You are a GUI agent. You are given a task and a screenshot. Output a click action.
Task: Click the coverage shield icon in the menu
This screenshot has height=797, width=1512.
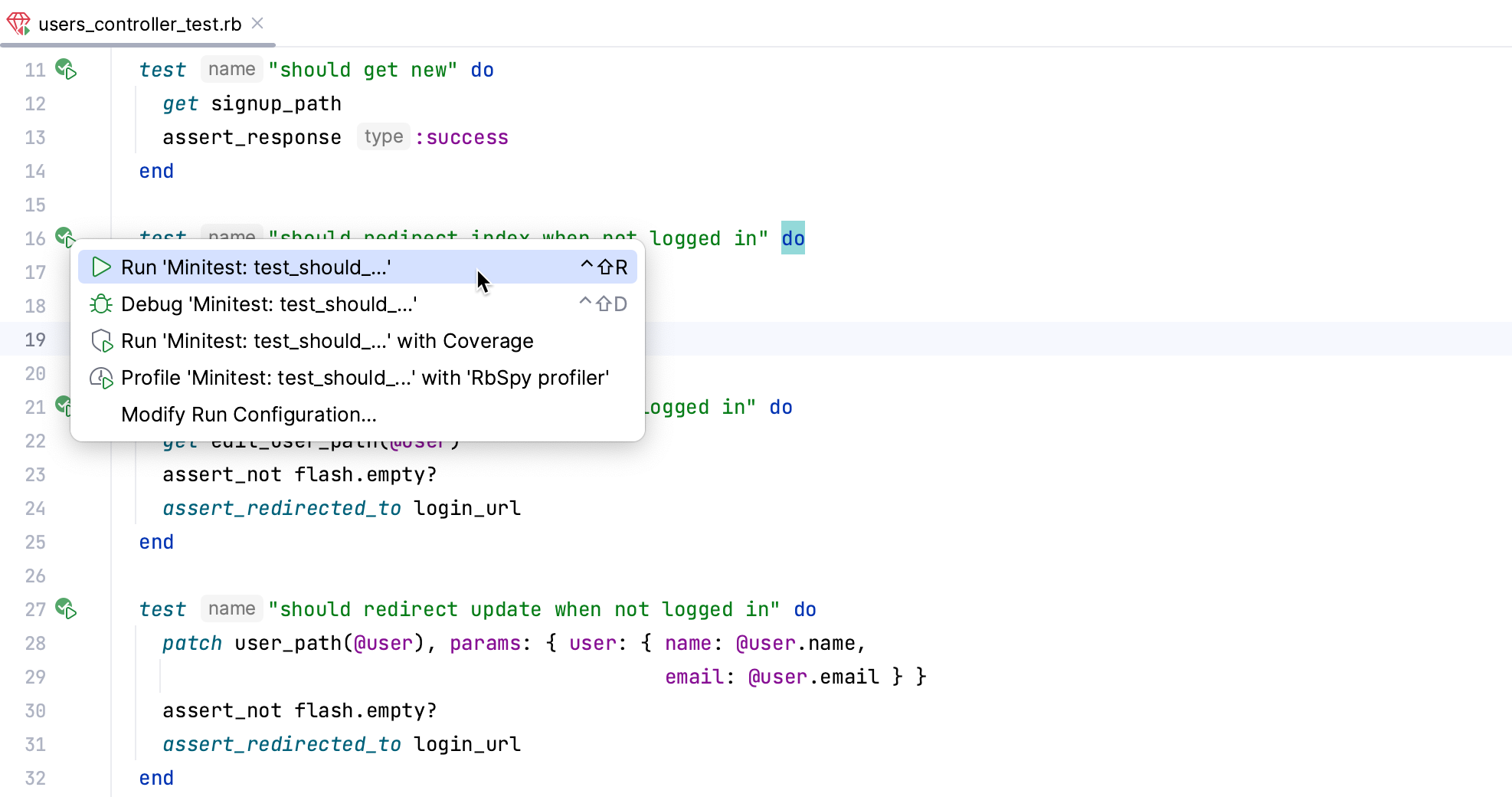pyautogui.click(x=102, y=340)
